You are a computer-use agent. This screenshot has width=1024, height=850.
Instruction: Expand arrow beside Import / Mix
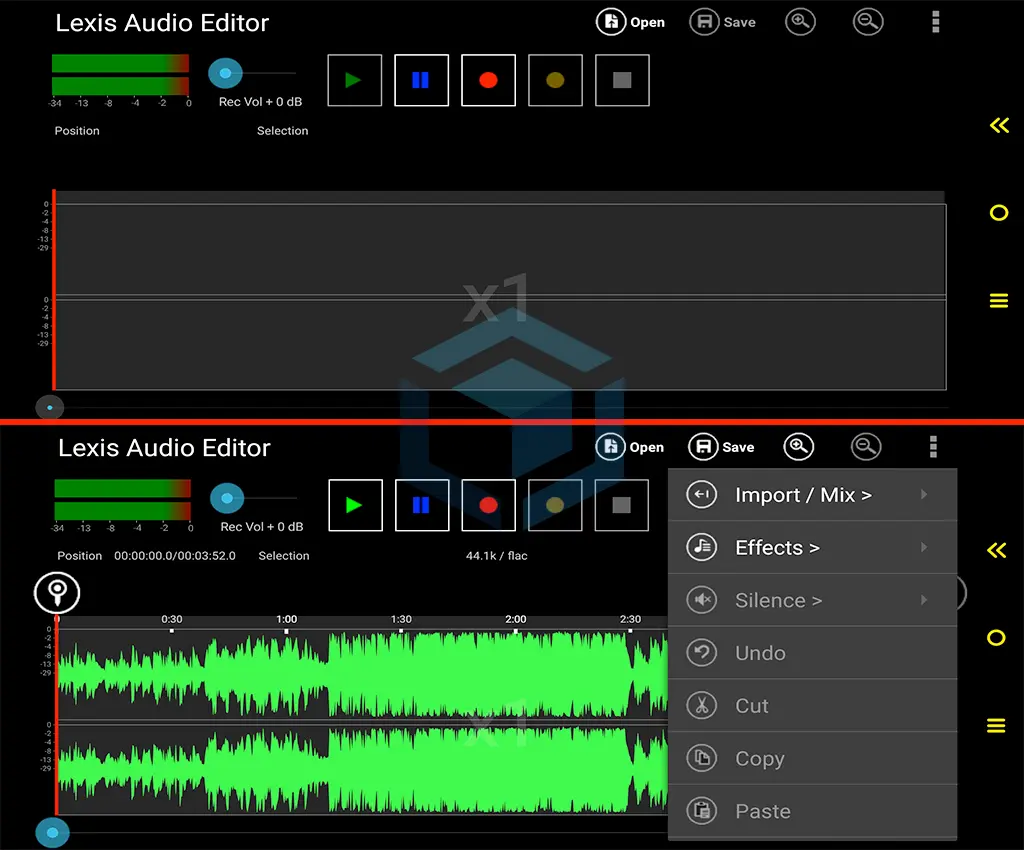tap(924, 494)
